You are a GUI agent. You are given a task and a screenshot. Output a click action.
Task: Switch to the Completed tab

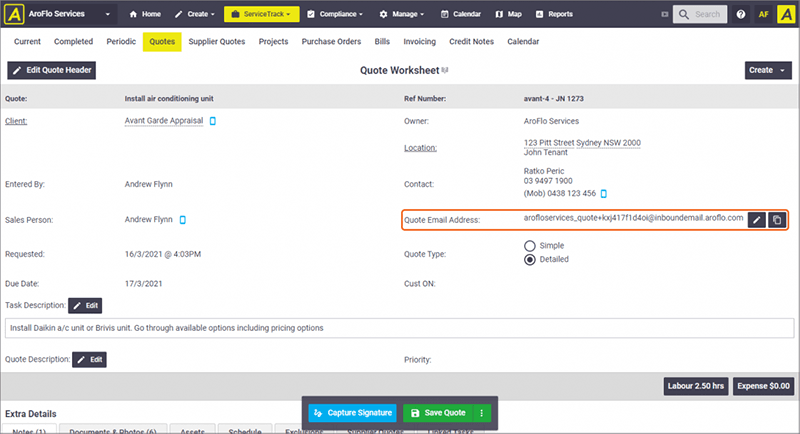coord(73,41)
